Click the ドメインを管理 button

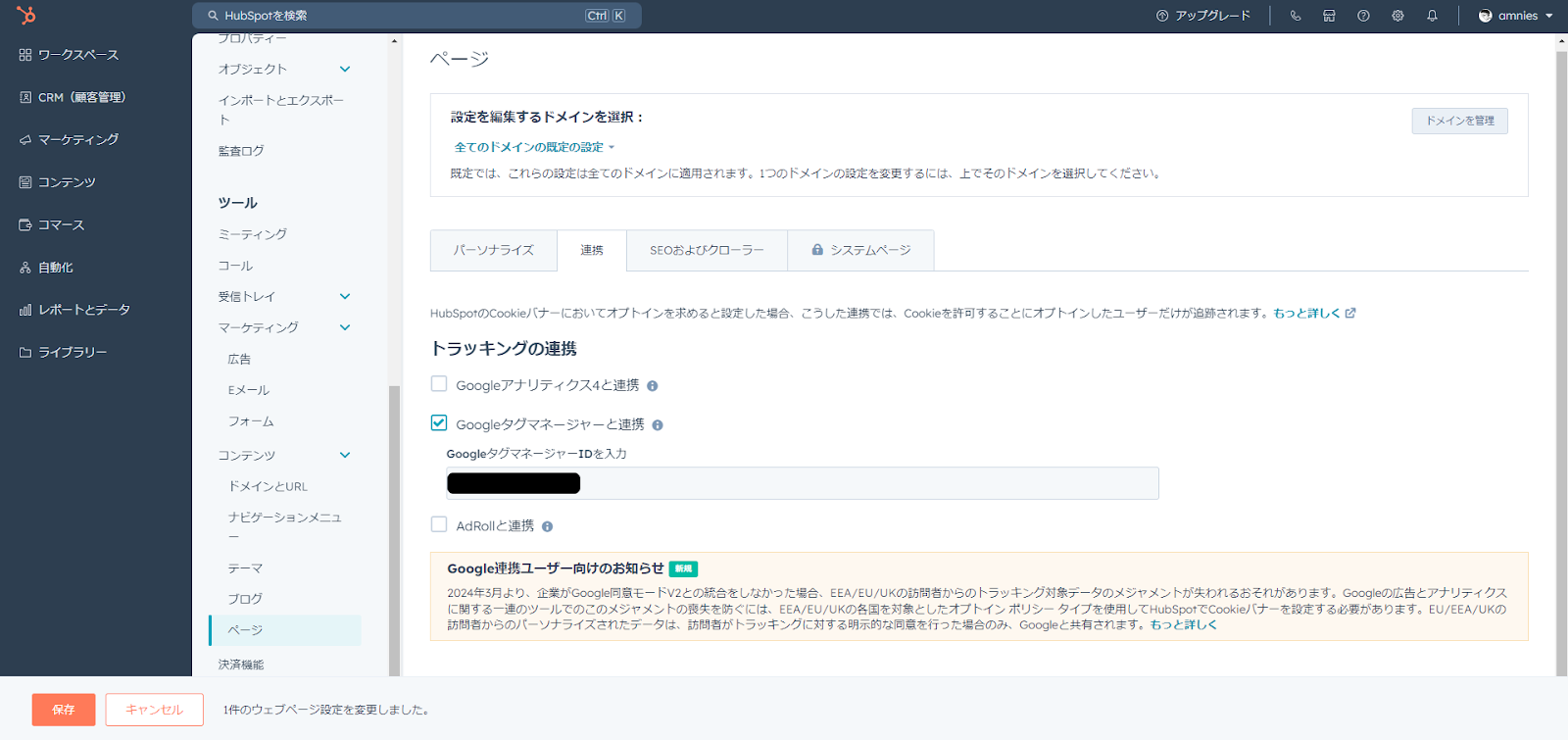click(x=1460, y=121)
